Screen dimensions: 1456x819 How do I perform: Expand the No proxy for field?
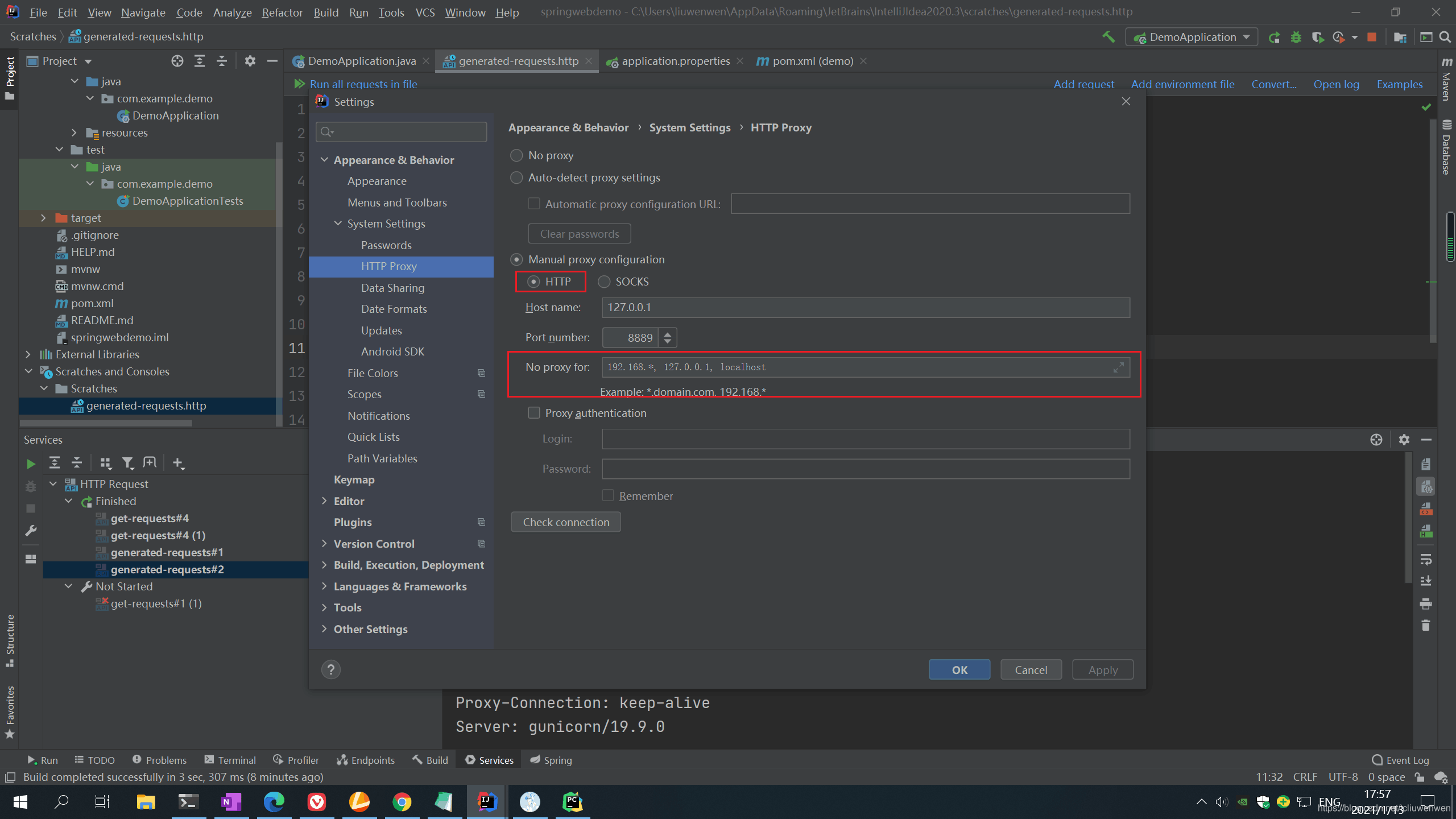(x=1118, y=367)
